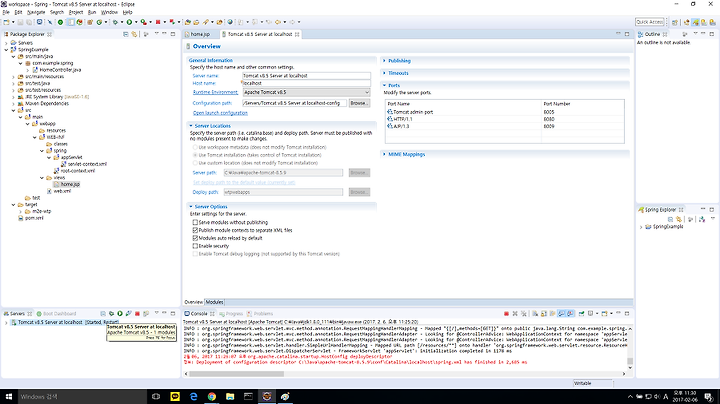Click the Boot Dashboard green toolbar icon
The width and height of the screenshot is (720, 404).
tap(60, 22)
